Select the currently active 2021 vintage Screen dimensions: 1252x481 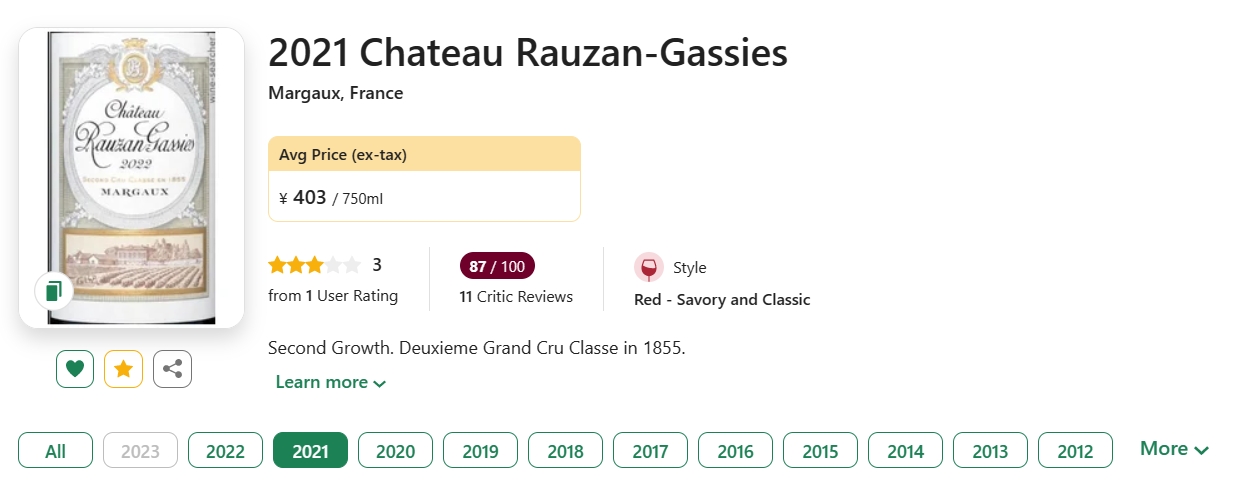[310, 450]
